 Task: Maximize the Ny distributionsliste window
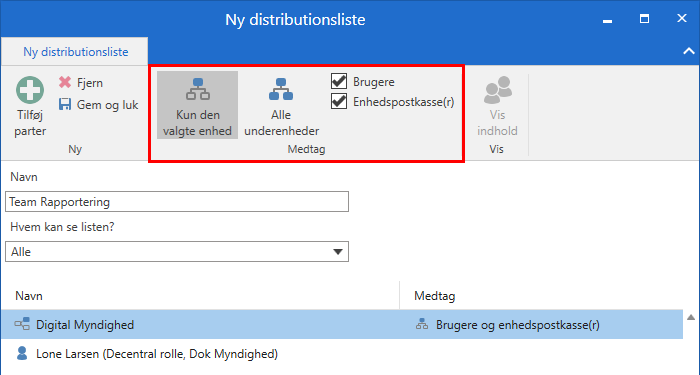click(644, 19)
